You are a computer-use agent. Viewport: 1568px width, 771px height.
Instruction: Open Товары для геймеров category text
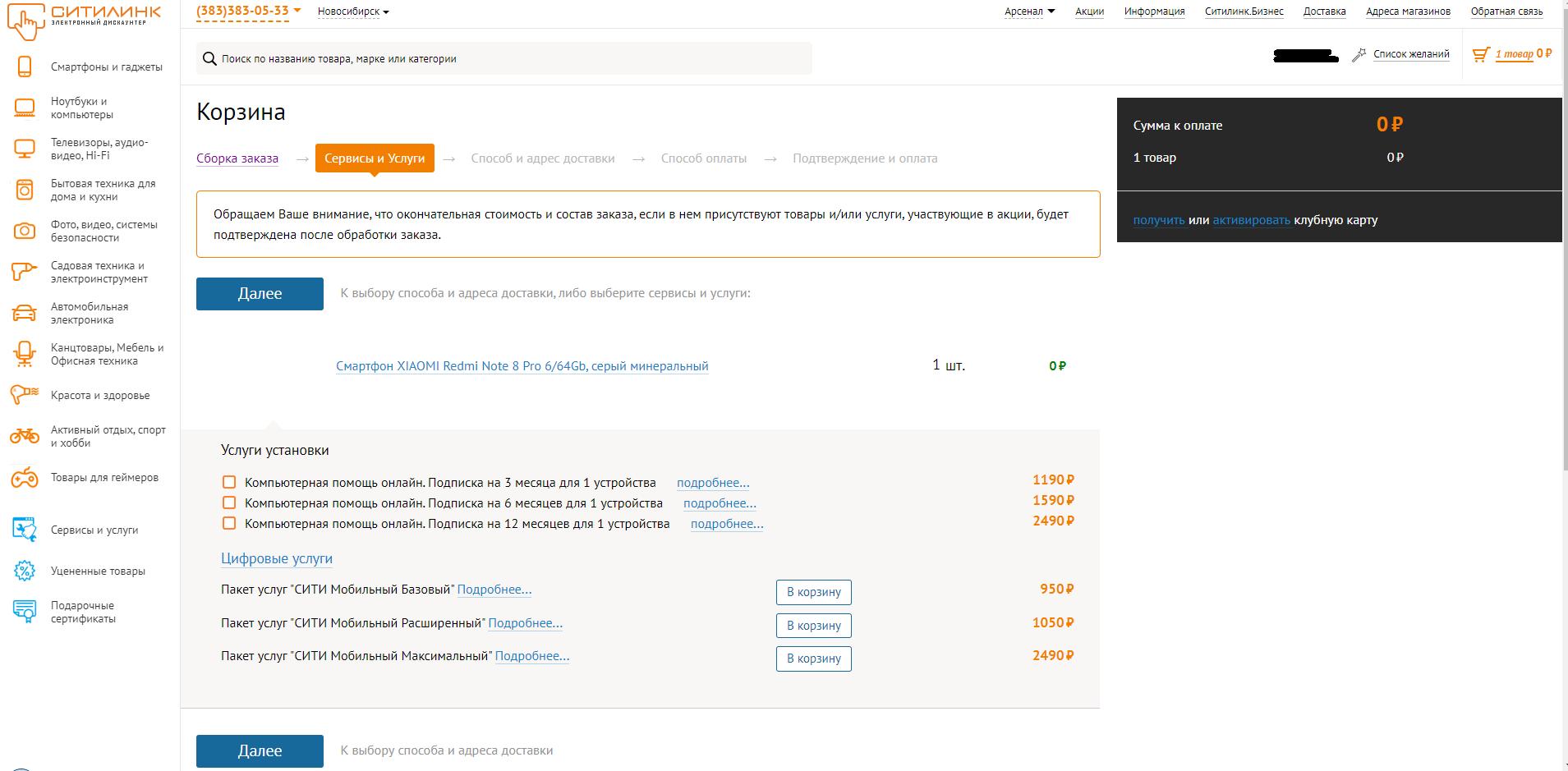click(104, 477)
